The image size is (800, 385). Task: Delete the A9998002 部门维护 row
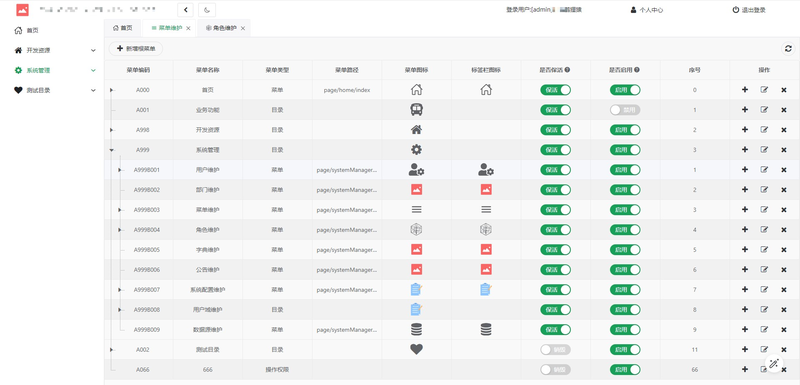click(784, 190)
